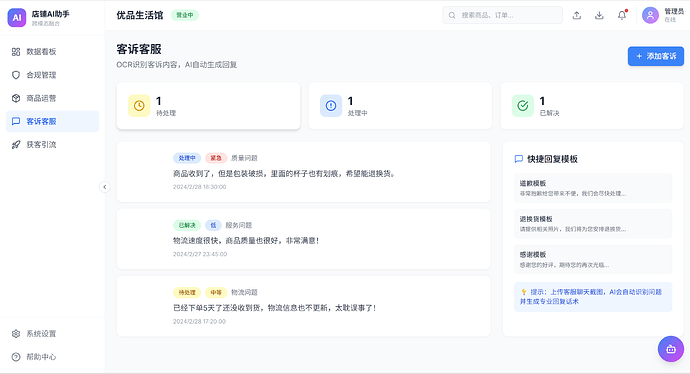Viewport: 690px width, 374px height.
Task: Open 获客引流 in sidebar
Action: (52, 144)
